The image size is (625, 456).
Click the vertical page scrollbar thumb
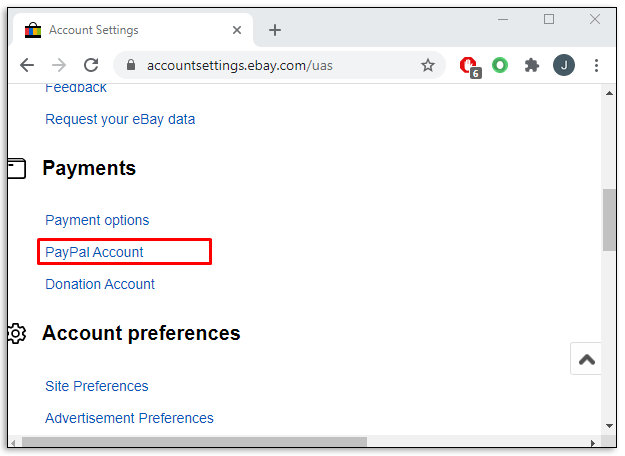tap(609, 220)
